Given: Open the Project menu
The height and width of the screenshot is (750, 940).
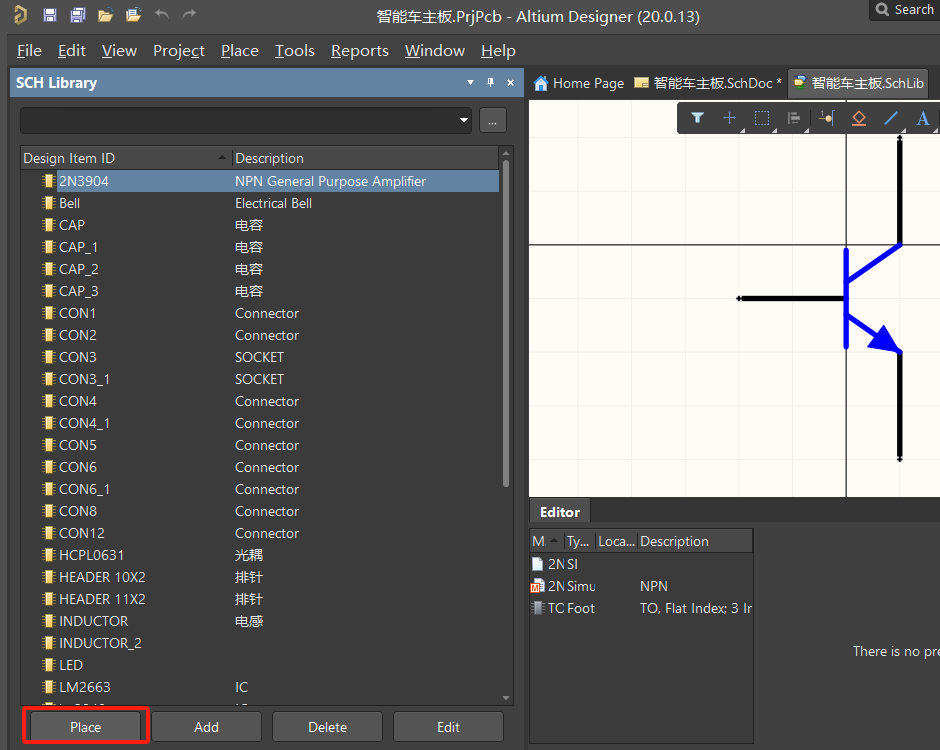Looking at the screenshot, I should click(x=179, y=51).
